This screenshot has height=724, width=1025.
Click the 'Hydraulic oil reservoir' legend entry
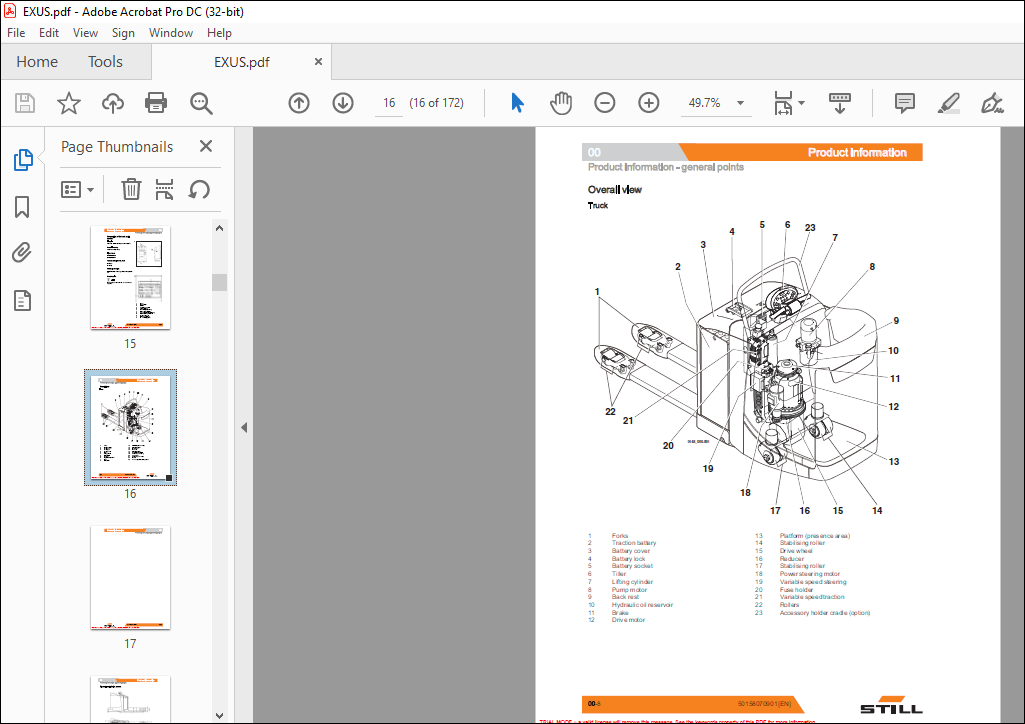pos(642,605)
